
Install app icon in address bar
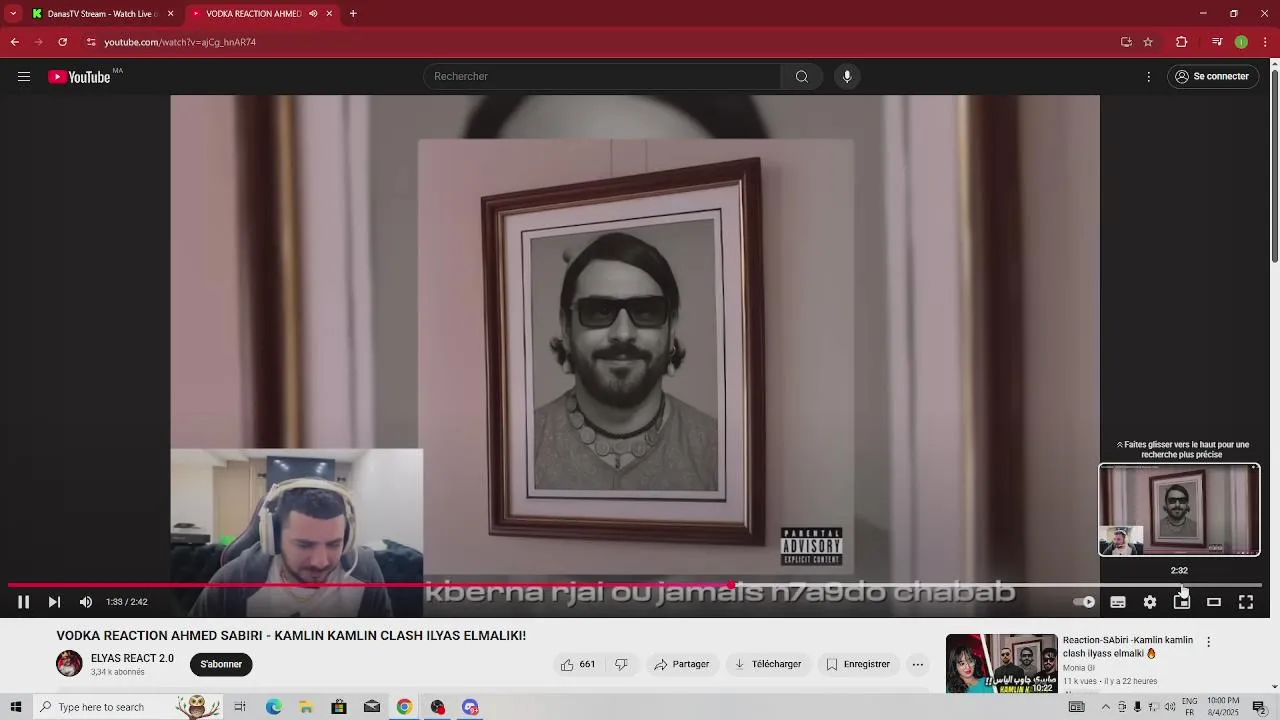1126,42
